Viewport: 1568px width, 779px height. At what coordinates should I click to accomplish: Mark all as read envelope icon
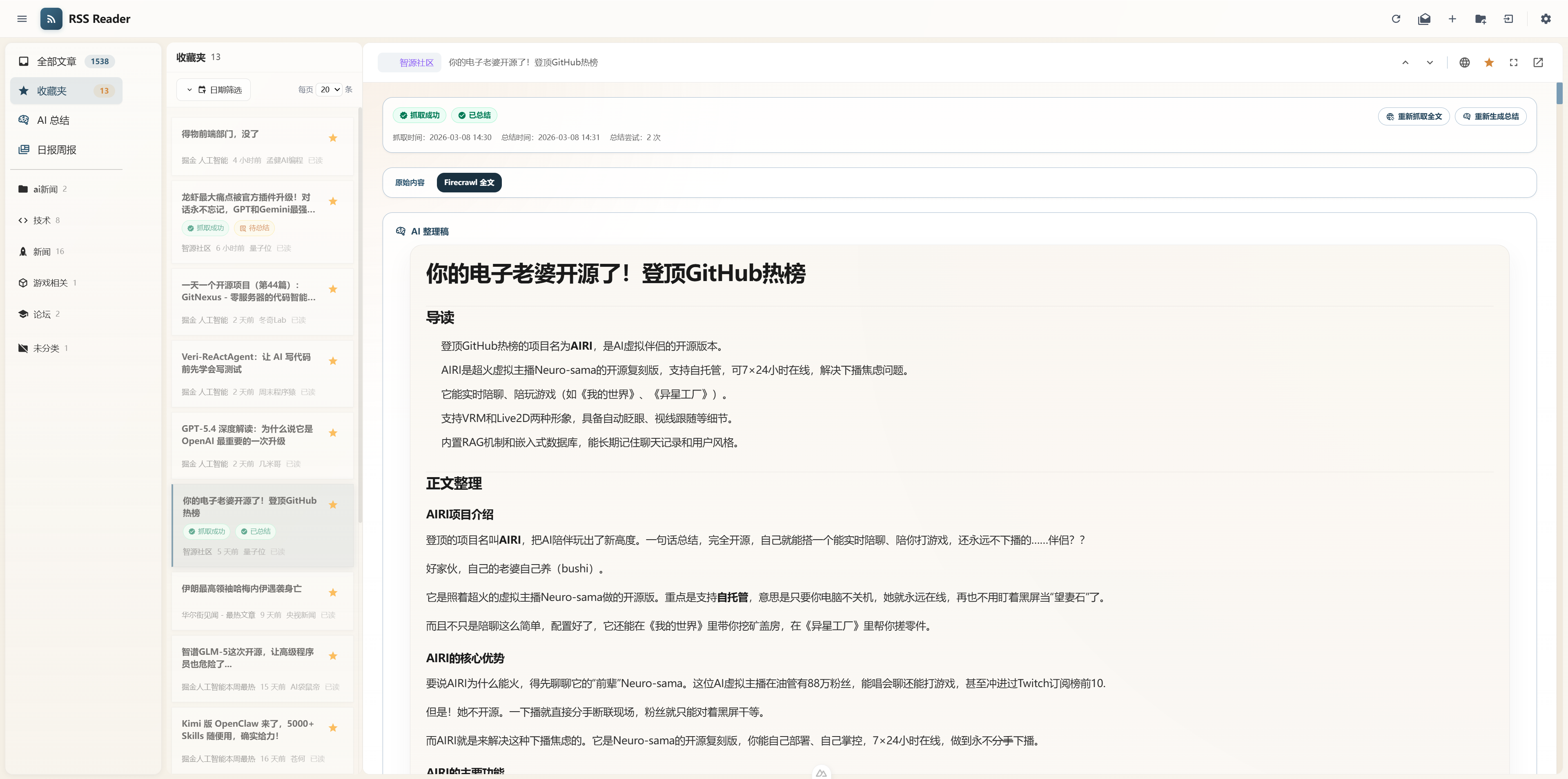1424,19
